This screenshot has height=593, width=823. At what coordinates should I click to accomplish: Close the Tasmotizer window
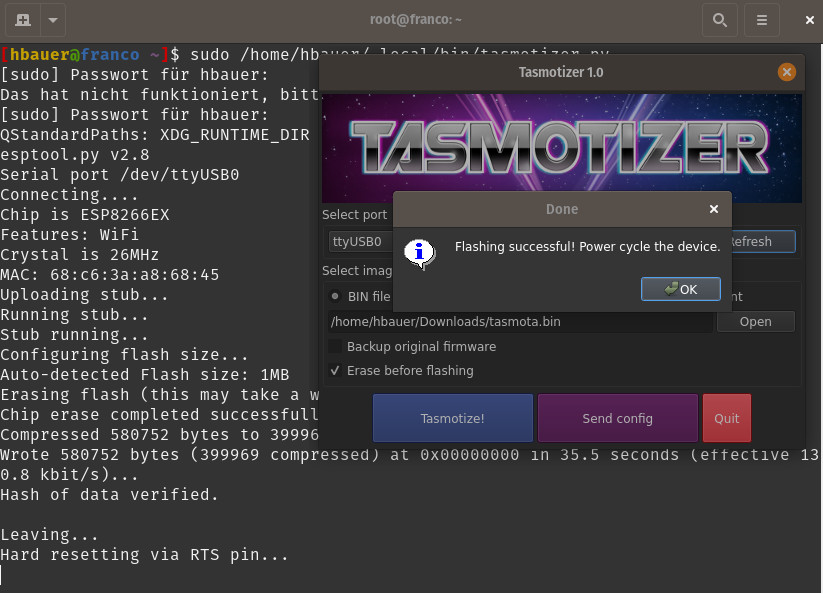click(786, 72)
